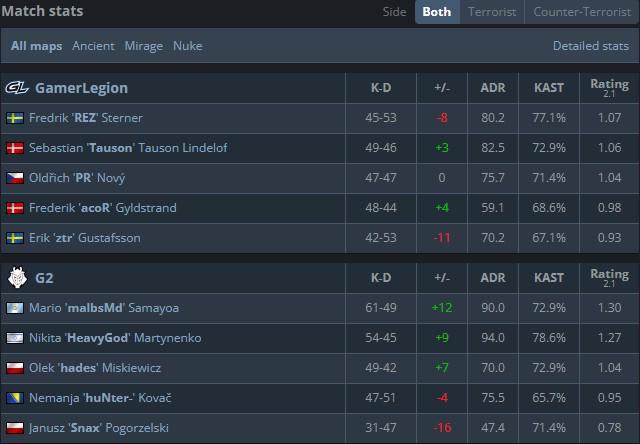Viewport: 640px width, 444px height.
Task: Click the G2 team logo icon
Action: 17,278
